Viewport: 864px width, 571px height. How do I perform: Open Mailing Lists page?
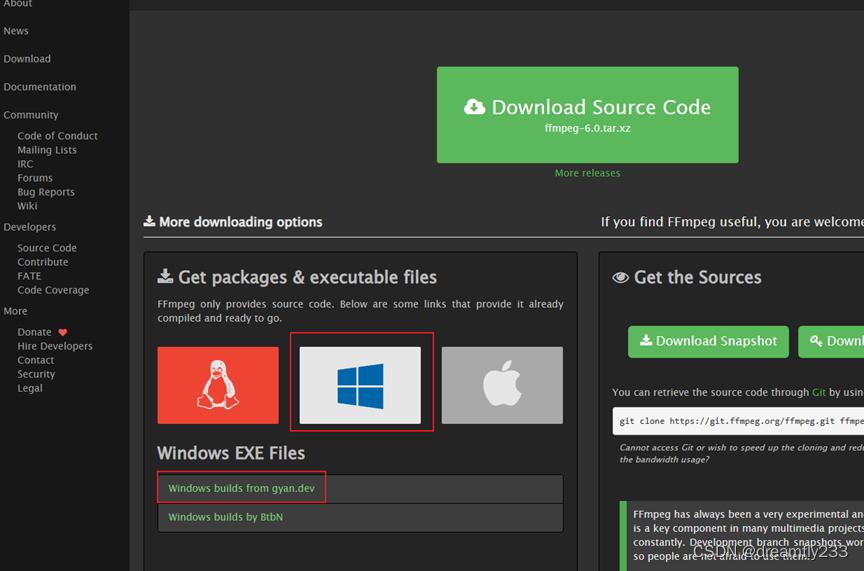click(x=47, y=150)
